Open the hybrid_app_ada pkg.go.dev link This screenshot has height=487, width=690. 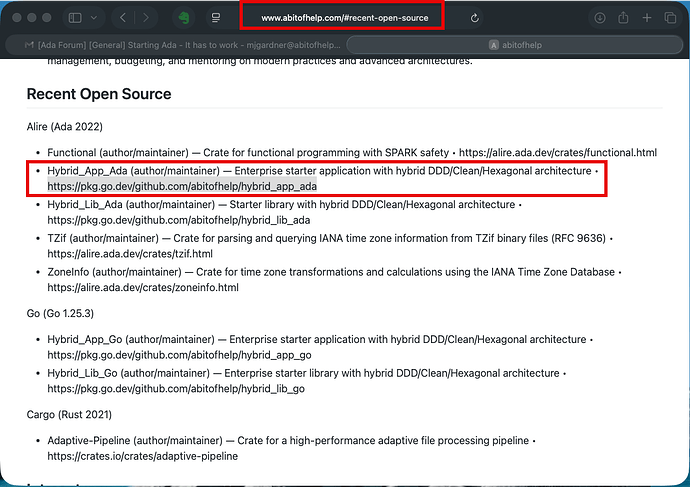pyautogui.click(x=181, y=186)
